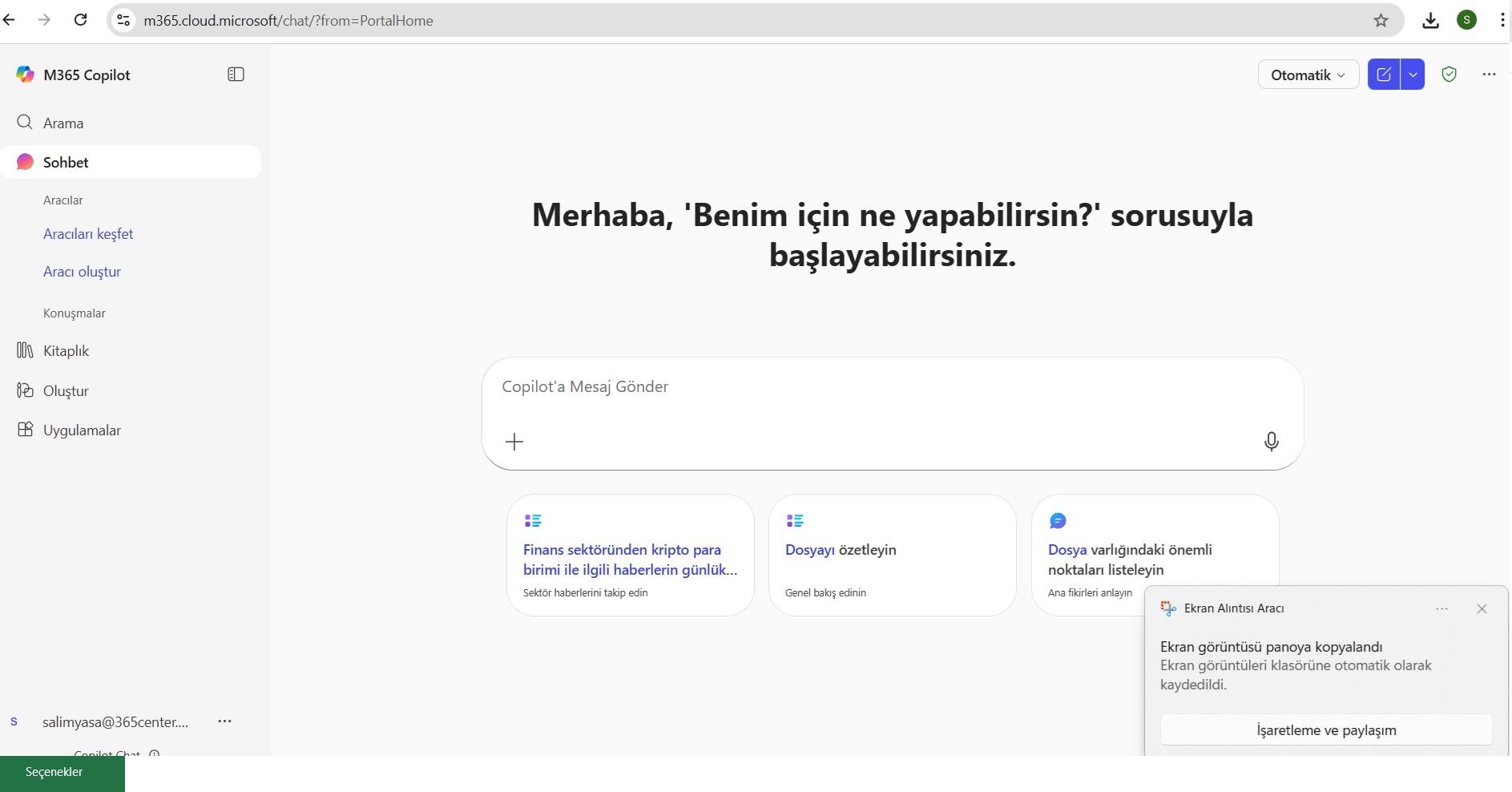Expand the Otomatik mode dropdown
The image size is (1512, 792).
(1308, 75)
